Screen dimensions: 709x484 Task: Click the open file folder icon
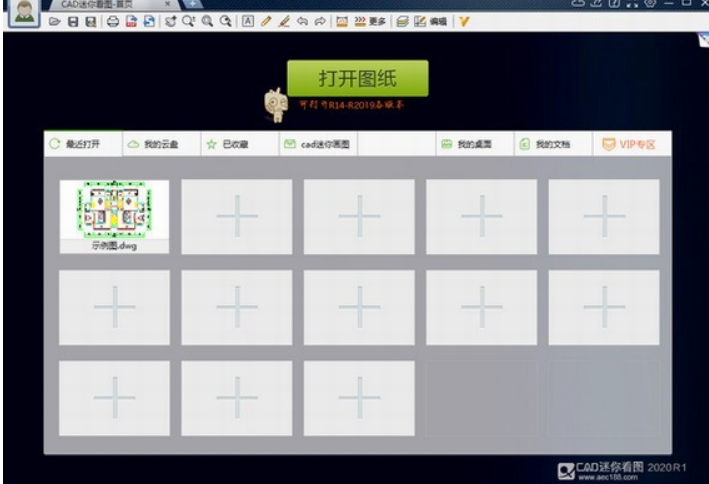point(54,21)
